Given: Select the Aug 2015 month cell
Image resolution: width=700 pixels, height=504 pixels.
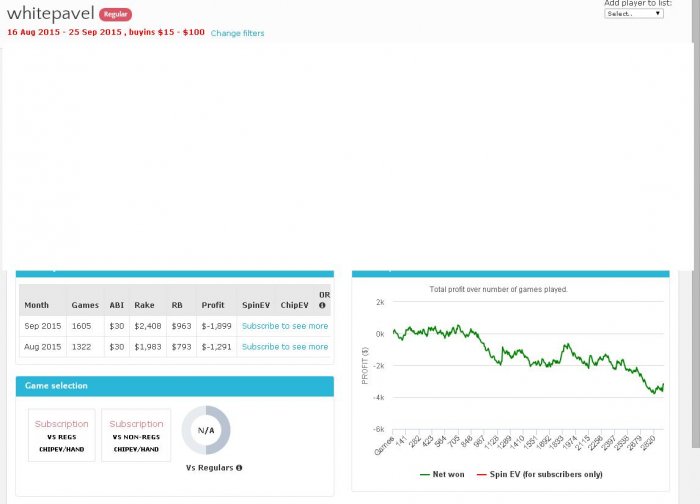Looking at the screenshot, I should click(x=42, y=347).
